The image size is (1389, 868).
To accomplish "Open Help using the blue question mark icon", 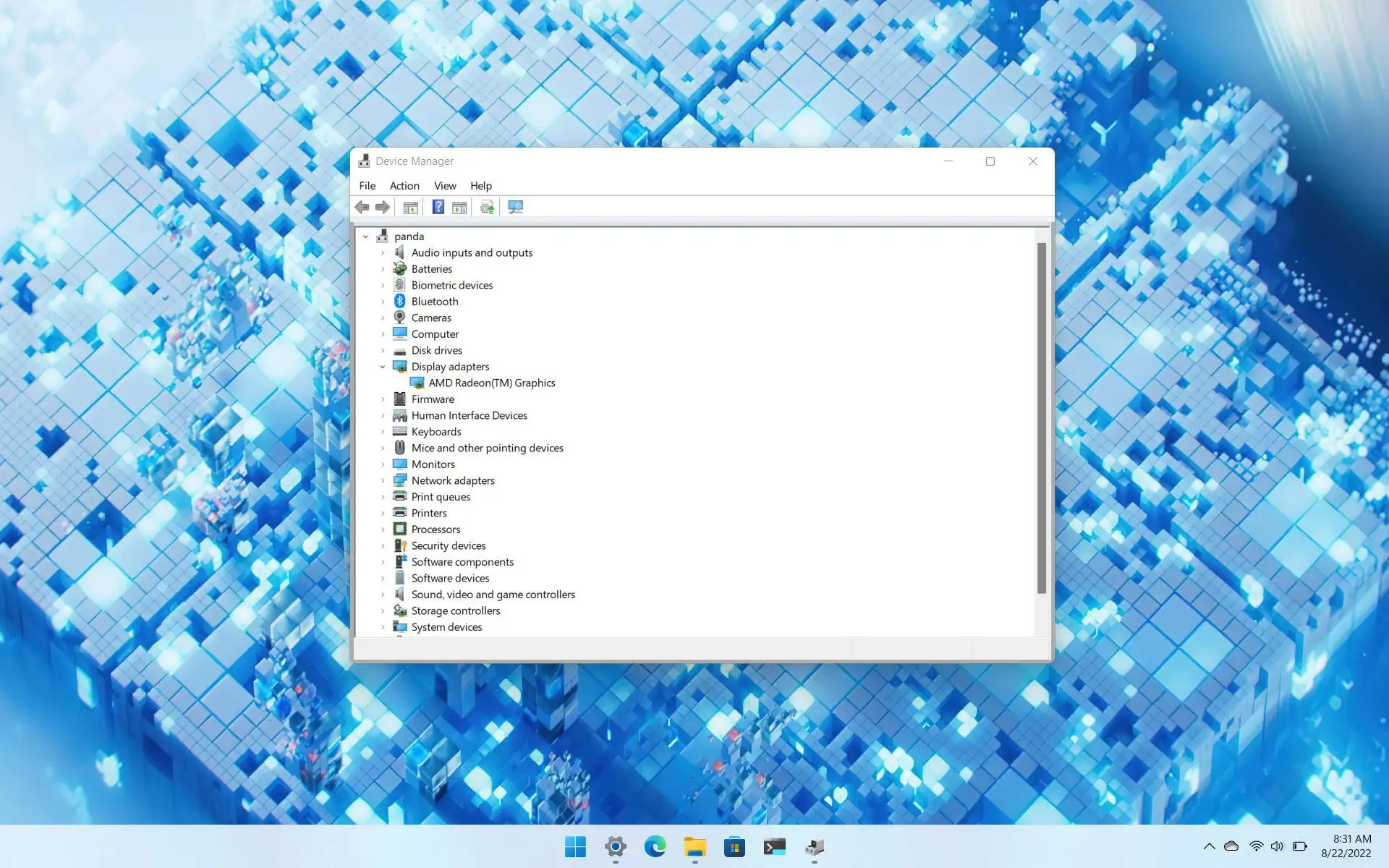I will coord(438,207).
